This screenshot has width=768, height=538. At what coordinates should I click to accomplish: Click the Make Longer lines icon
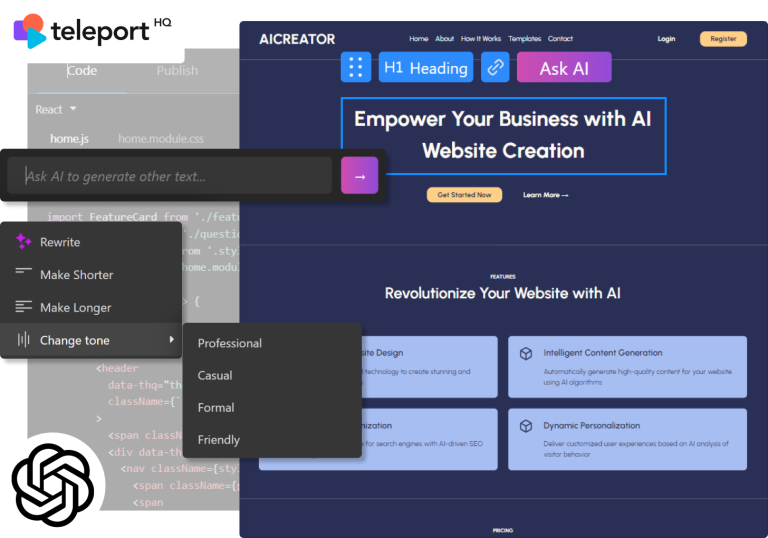[24, 307]
